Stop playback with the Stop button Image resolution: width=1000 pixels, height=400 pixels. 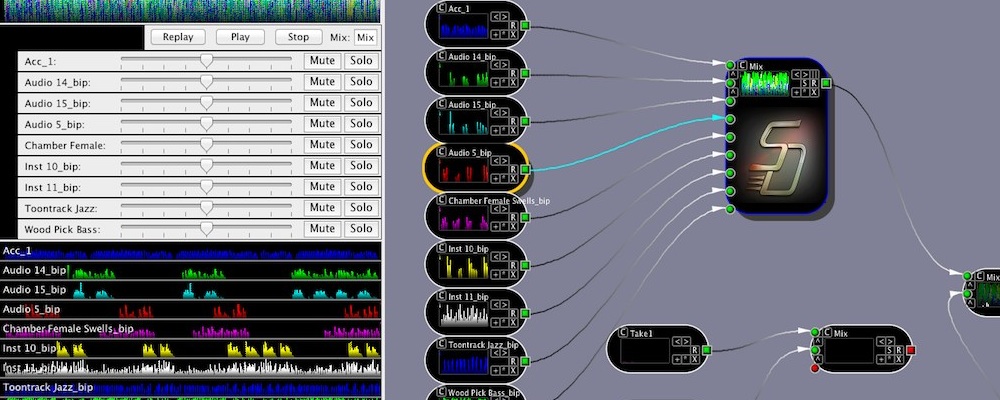point(298,37)
